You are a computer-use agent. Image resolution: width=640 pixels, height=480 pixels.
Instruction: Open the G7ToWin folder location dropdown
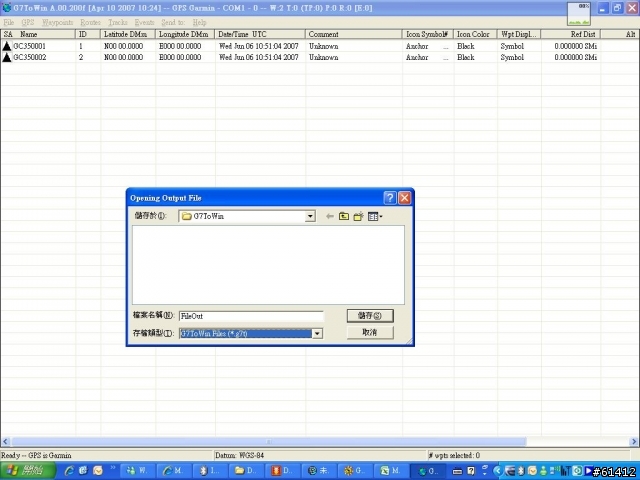coord(310,216)
